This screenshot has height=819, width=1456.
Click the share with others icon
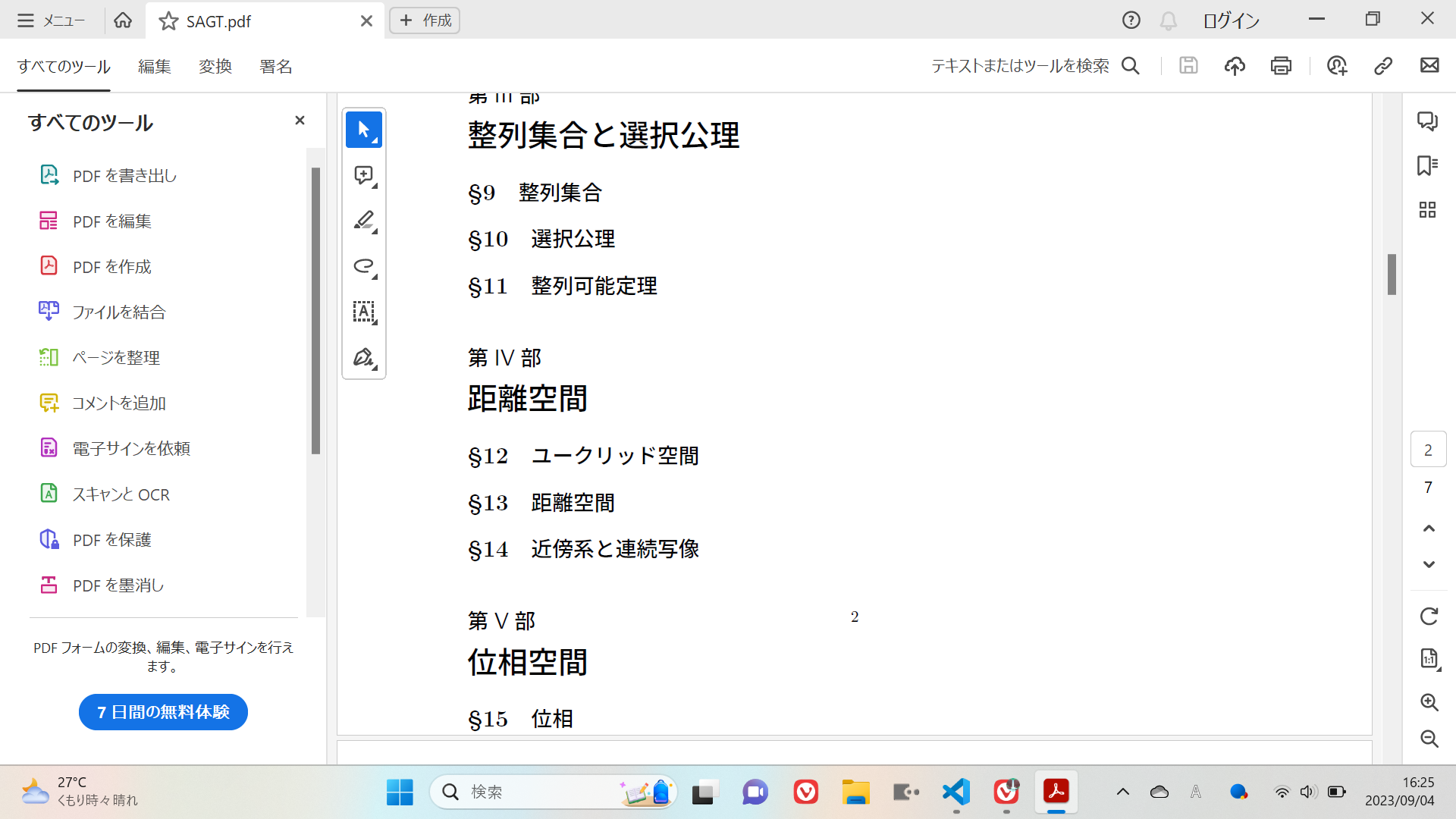pyautogui.click(x=1337, y=66)
